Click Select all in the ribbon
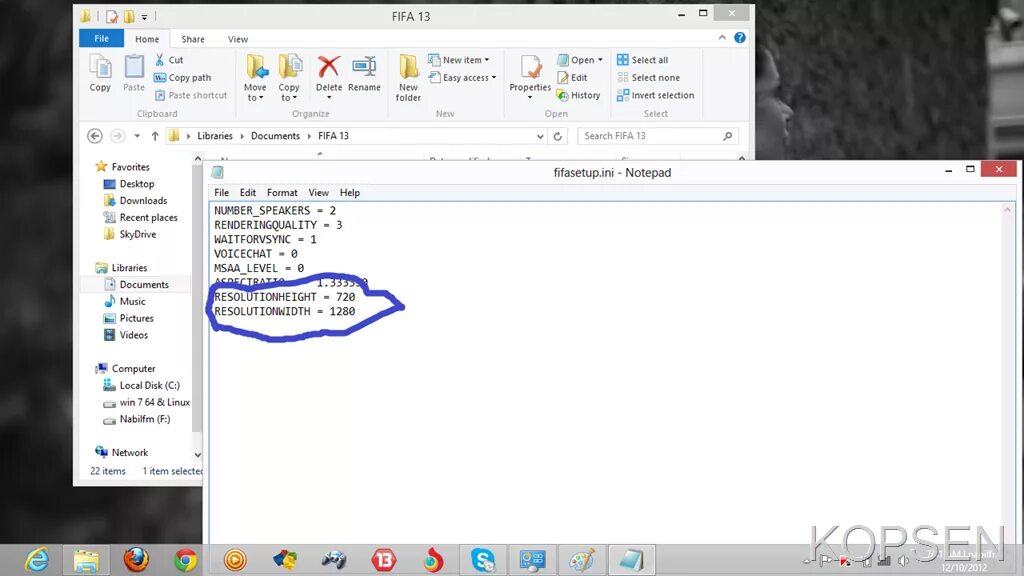This screenshot has width=1024, height=576. 643,59
